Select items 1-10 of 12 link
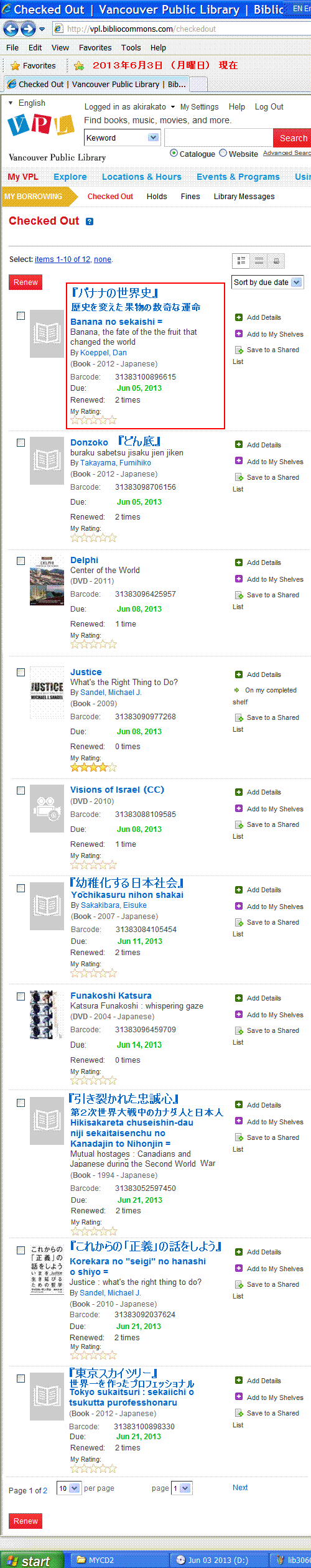 point(63,259)
